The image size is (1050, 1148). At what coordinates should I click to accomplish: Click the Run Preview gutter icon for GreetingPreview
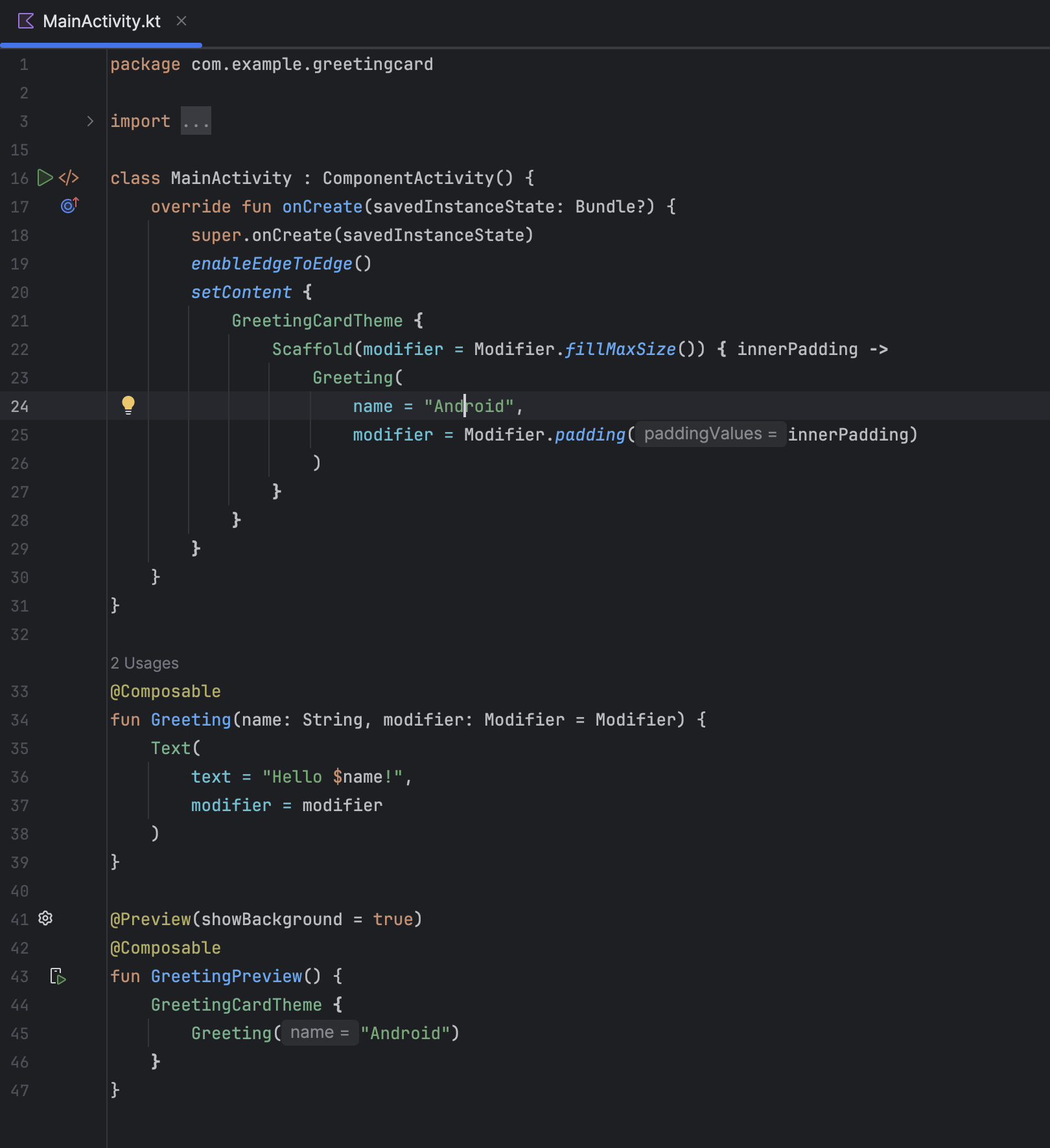(x=58, y=976)
